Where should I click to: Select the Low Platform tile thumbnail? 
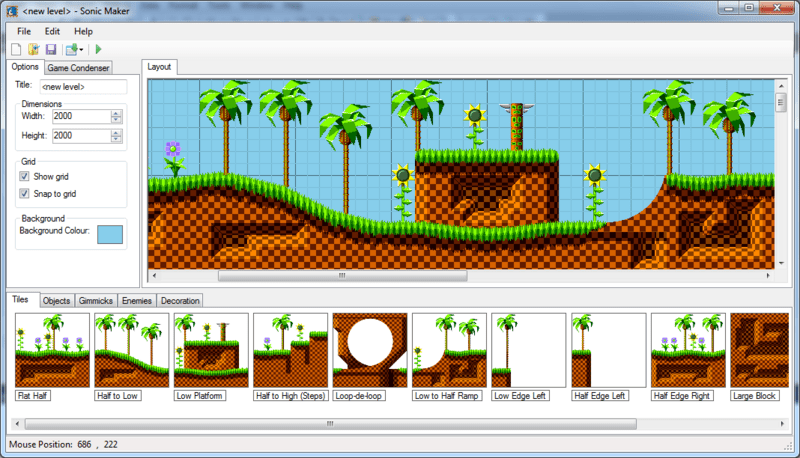211,350
